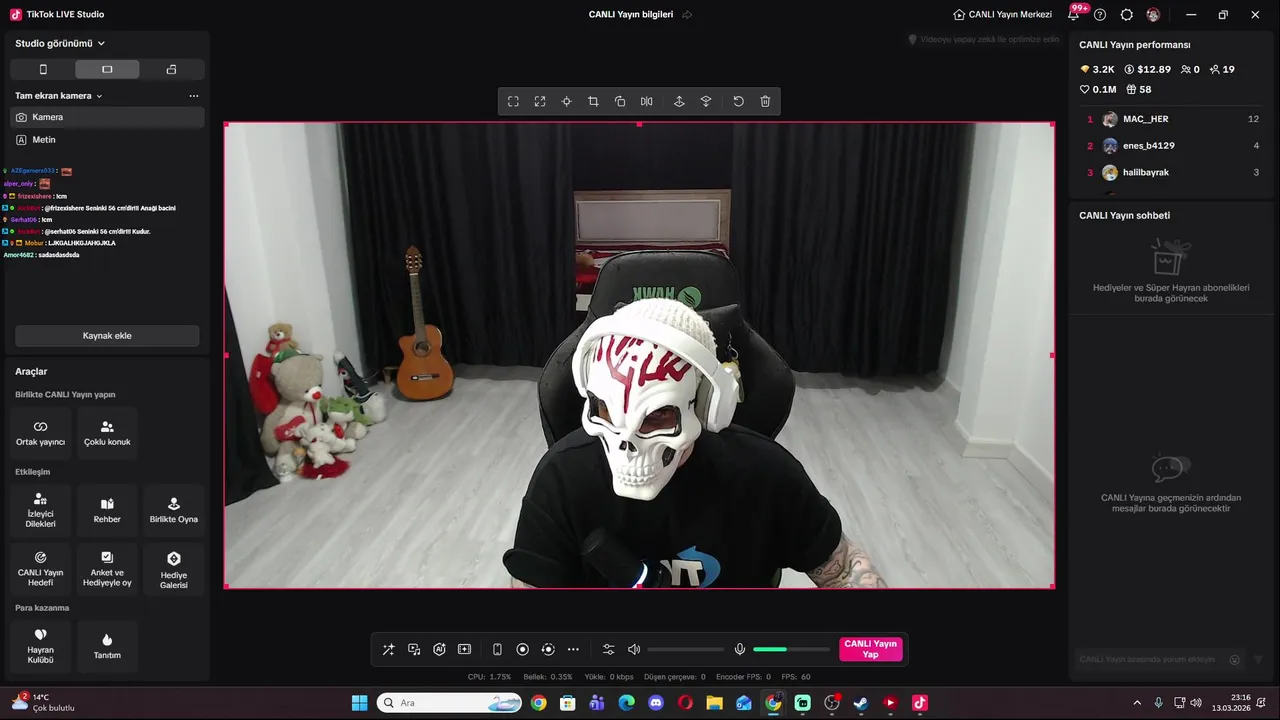Viewport: 1280px width, 720px height.
Task: Open Anket ve Hediyeyle oy
Action: [107, 569]
